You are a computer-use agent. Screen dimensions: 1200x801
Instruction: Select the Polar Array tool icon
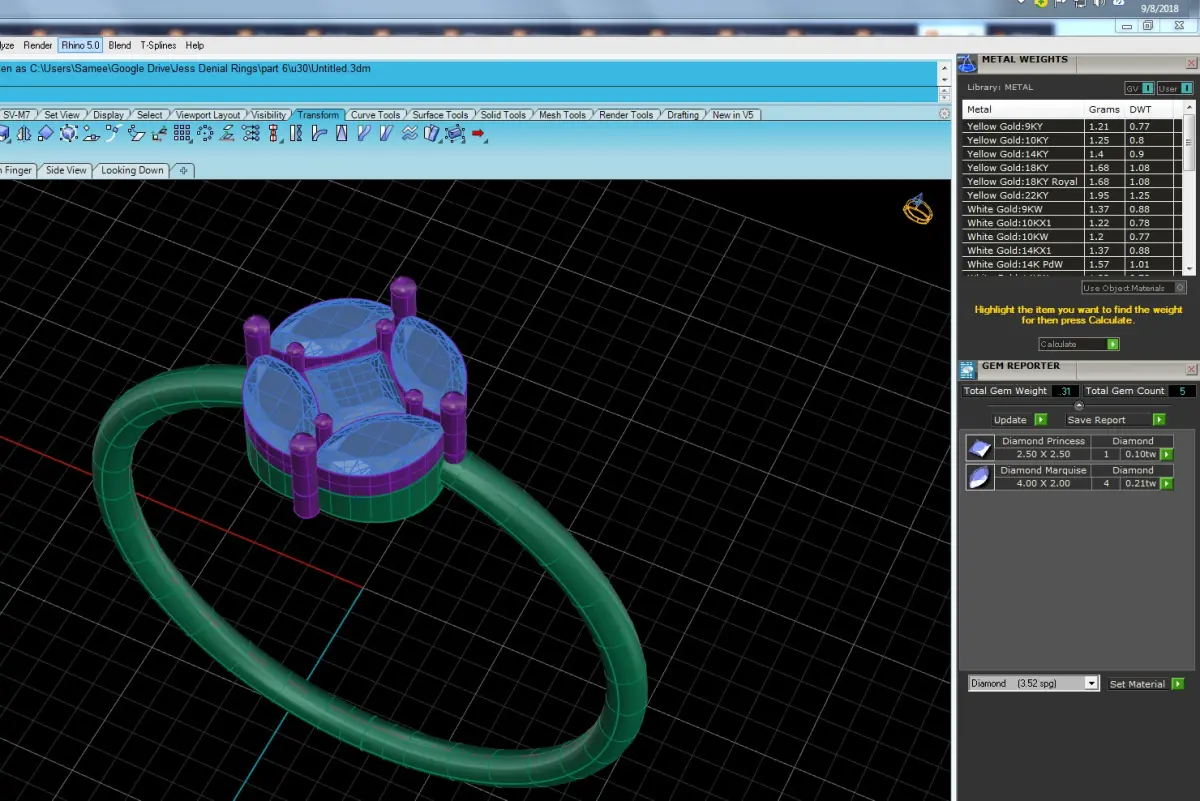pos(205,133)
